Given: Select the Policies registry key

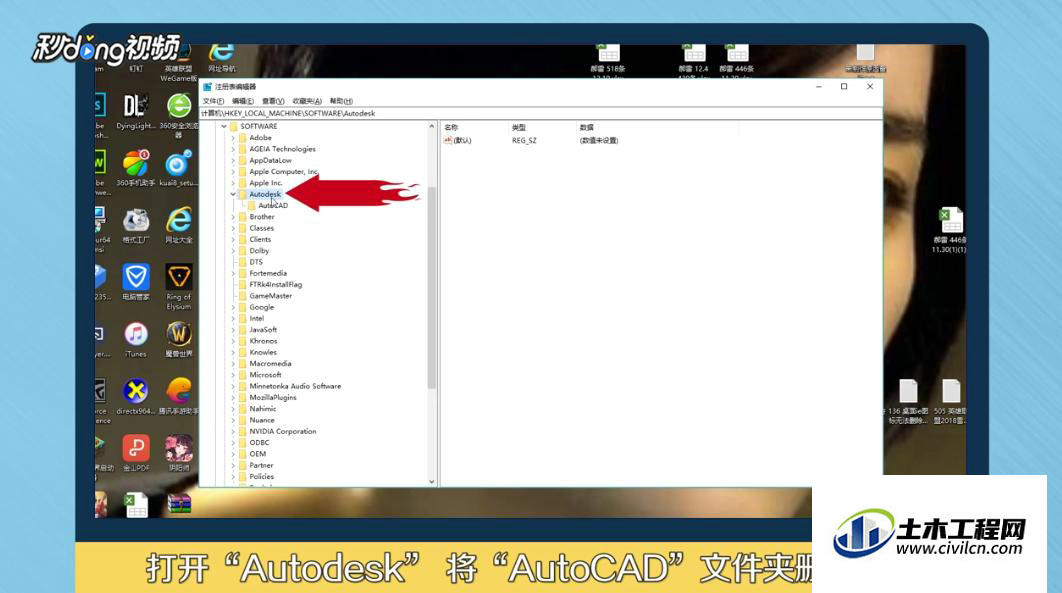Looking at the screenshot, I should coord(261,477).
